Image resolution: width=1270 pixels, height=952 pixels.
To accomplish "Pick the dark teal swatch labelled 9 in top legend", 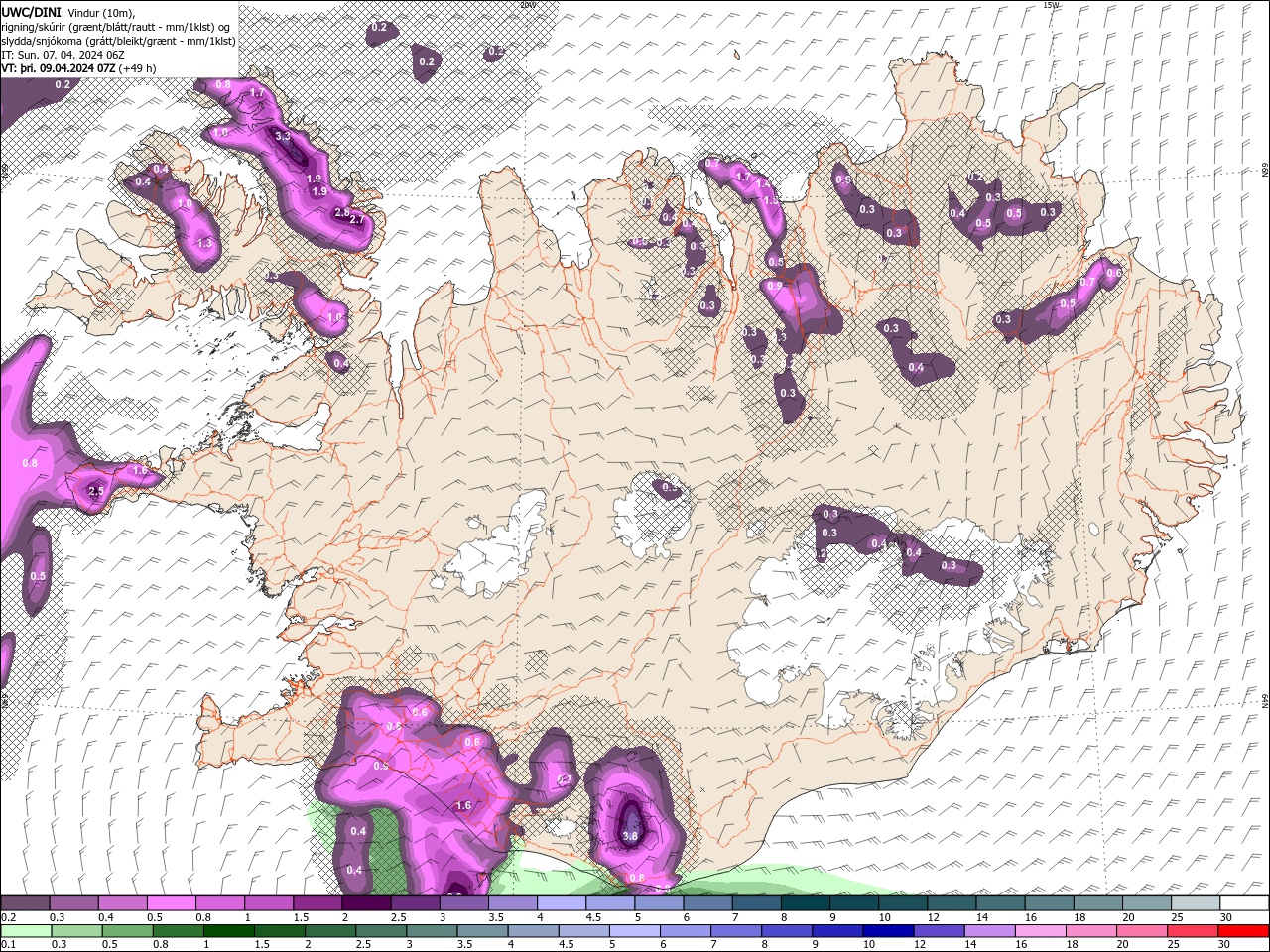I will (x=854, y=903).
